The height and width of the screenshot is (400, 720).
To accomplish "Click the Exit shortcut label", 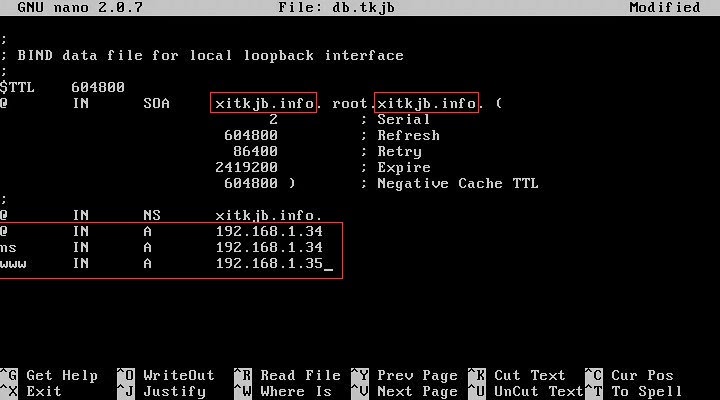I will (x=44, y=391).
